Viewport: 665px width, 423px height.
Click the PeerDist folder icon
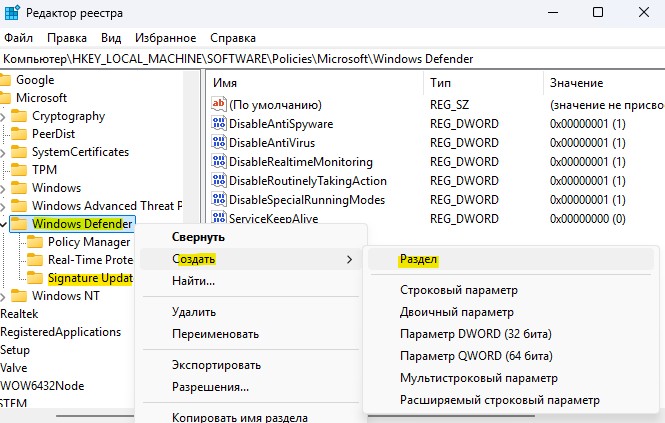pyautogui.click(x=19, y=134)
